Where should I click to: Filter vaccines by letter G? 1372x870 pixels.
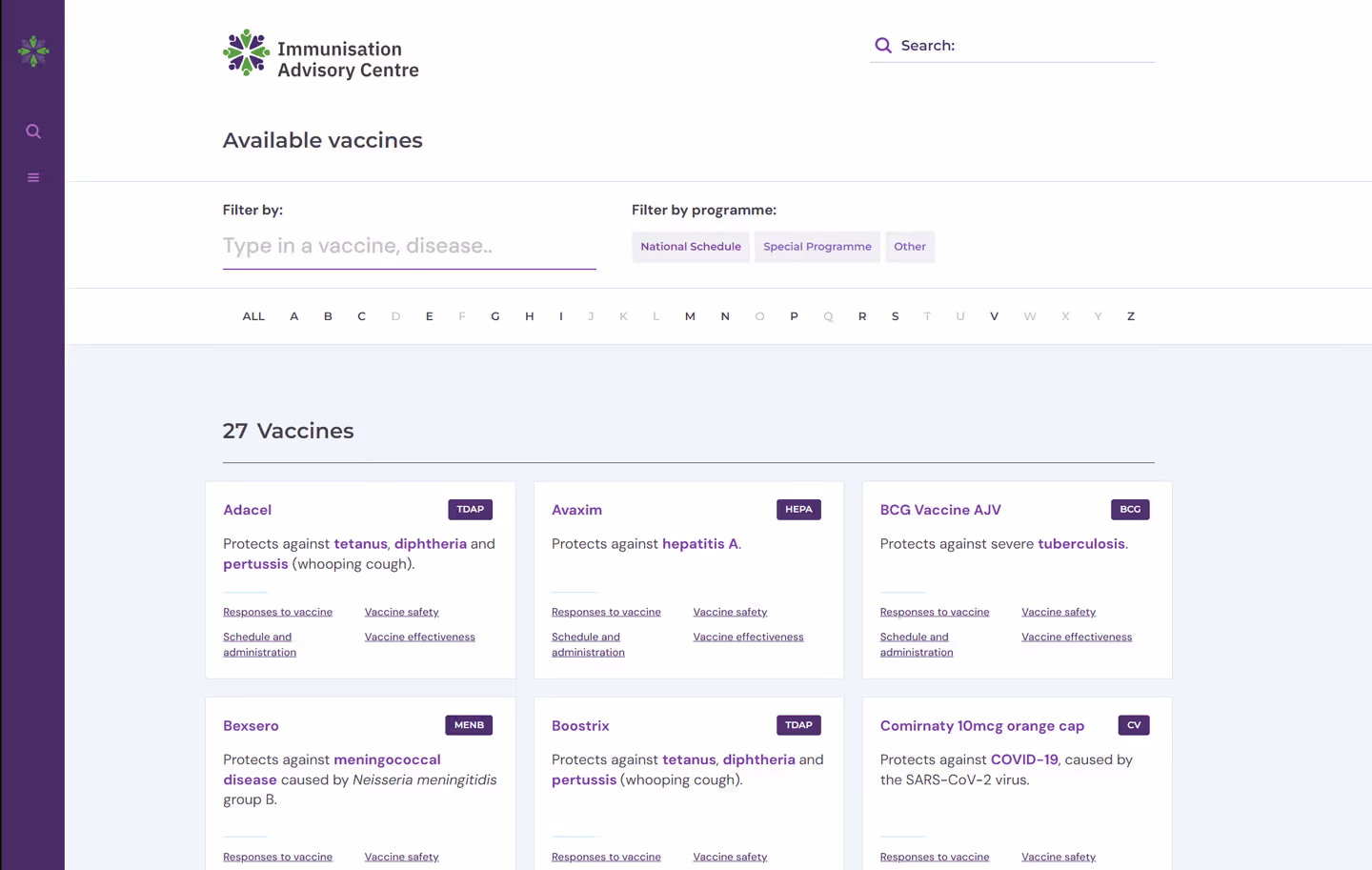[495, 316]
